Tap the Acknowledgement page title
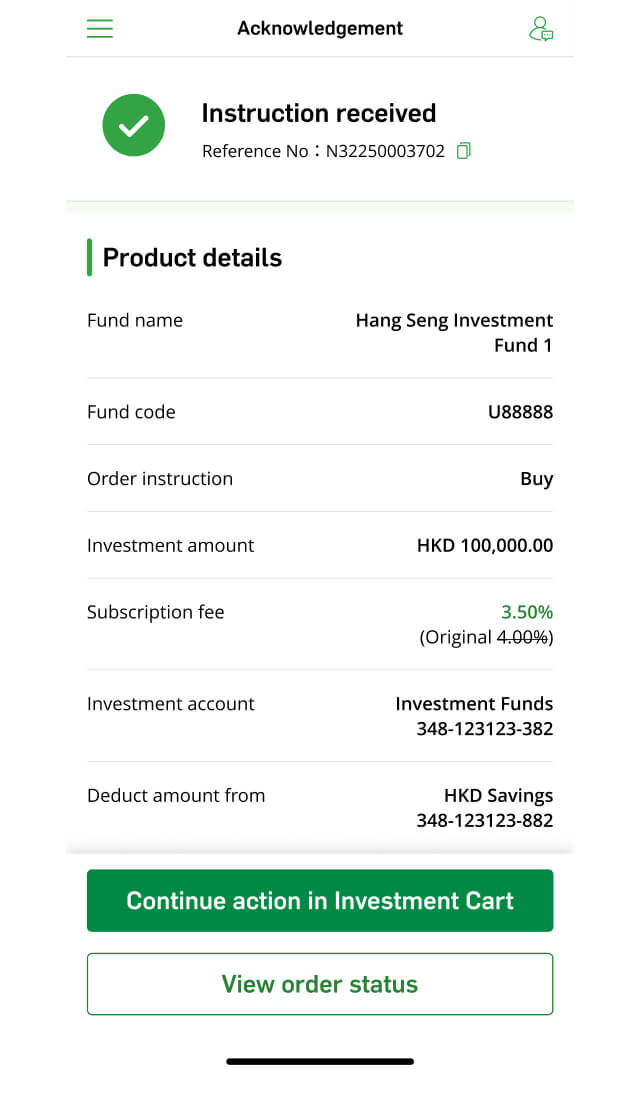 pyautogui.click(x=320, y=28)
